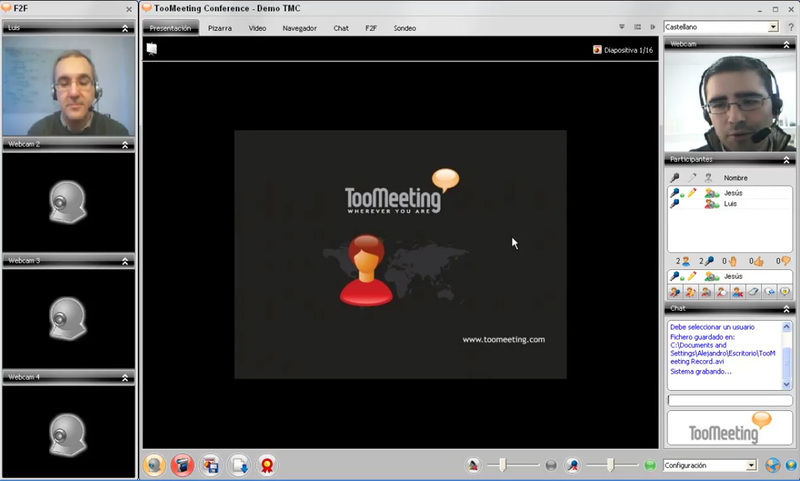This screenshot has width=800, height=481.
Task: Toggle the webcam button in bottom toolbar
Action: (x=154, y=465)
